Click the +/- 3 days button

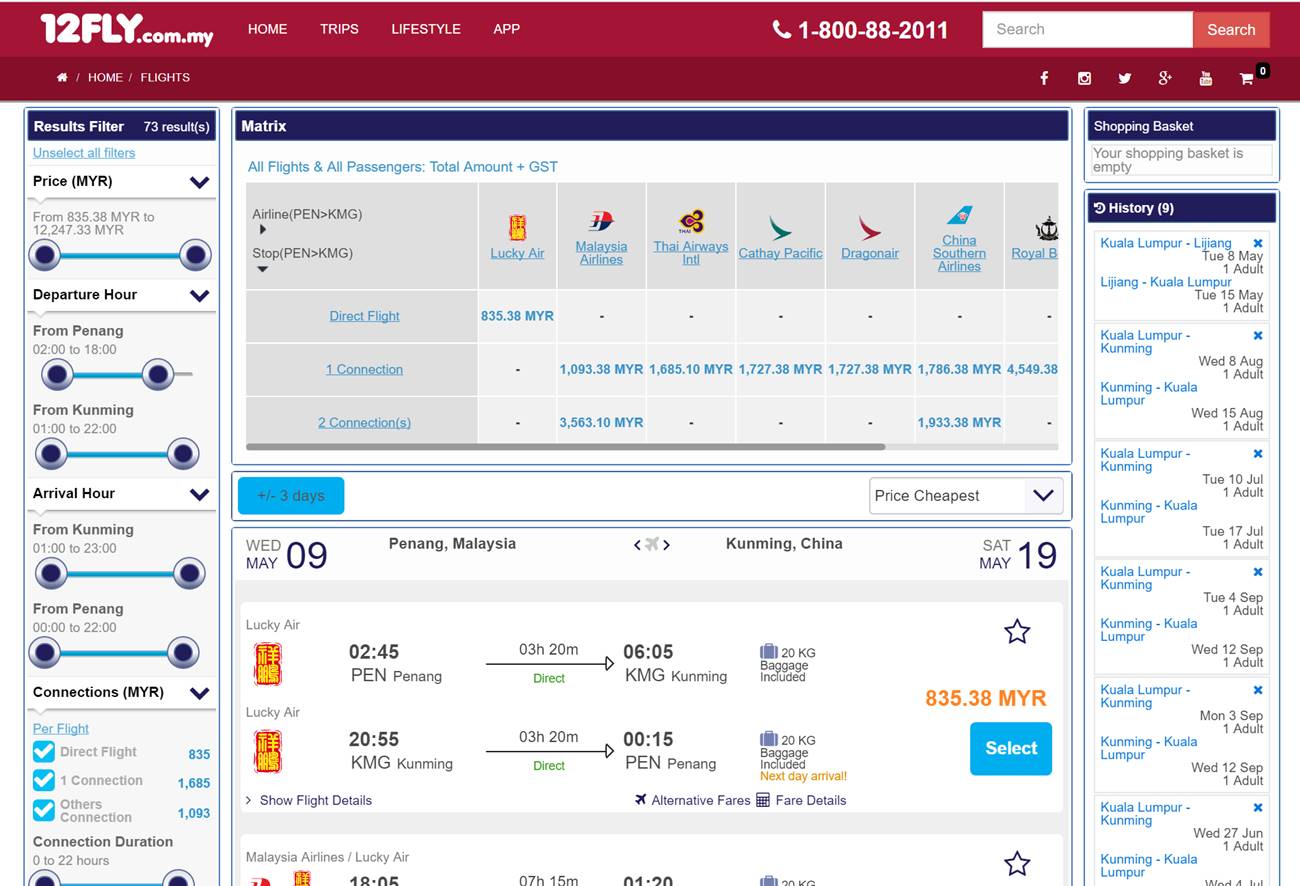click(291, 496)
